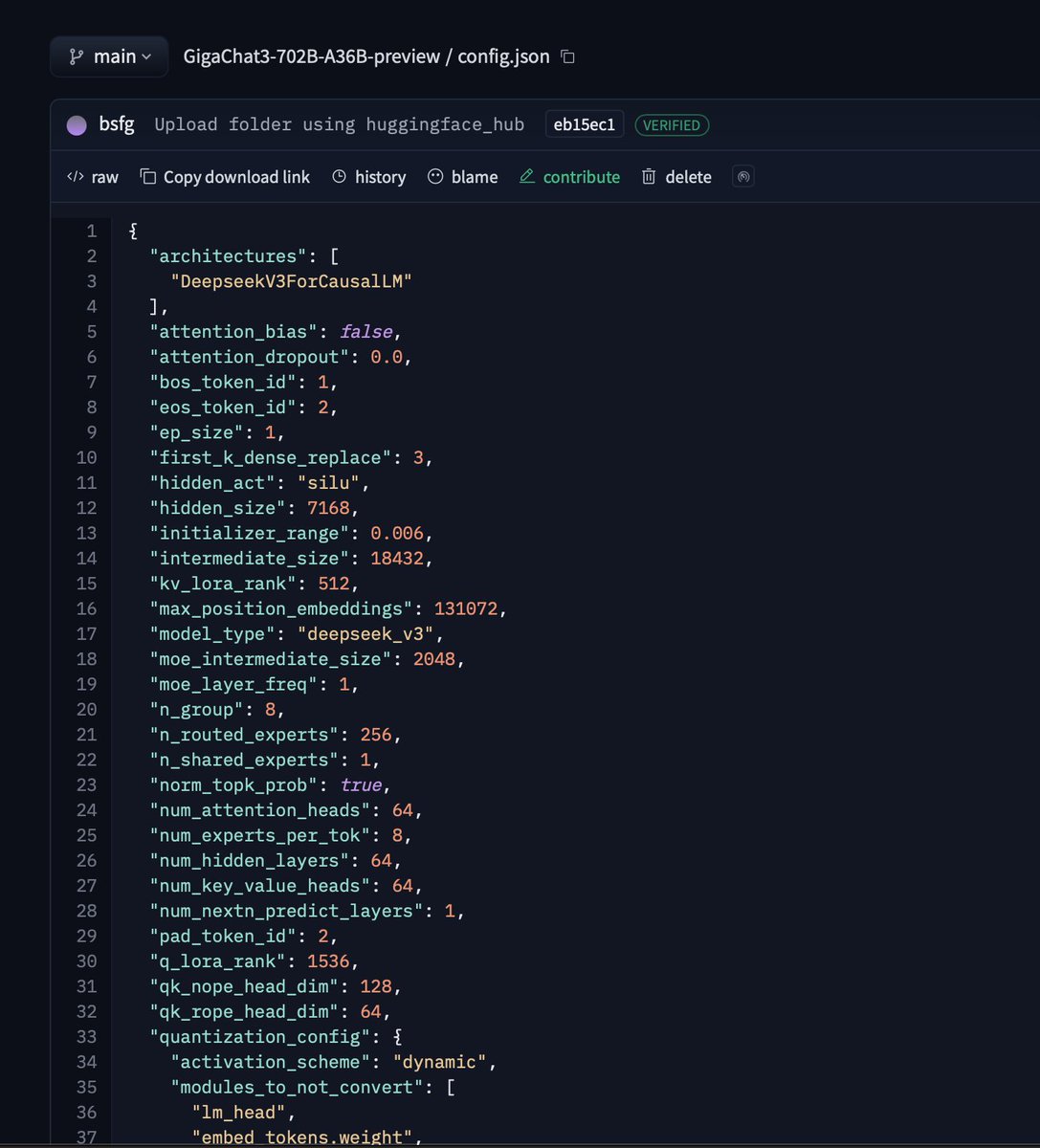Image resolution: width=1040 pixels, height=1148 pixels.
Task: Click the "first_k_dense_replace" key
Action: 271,457
